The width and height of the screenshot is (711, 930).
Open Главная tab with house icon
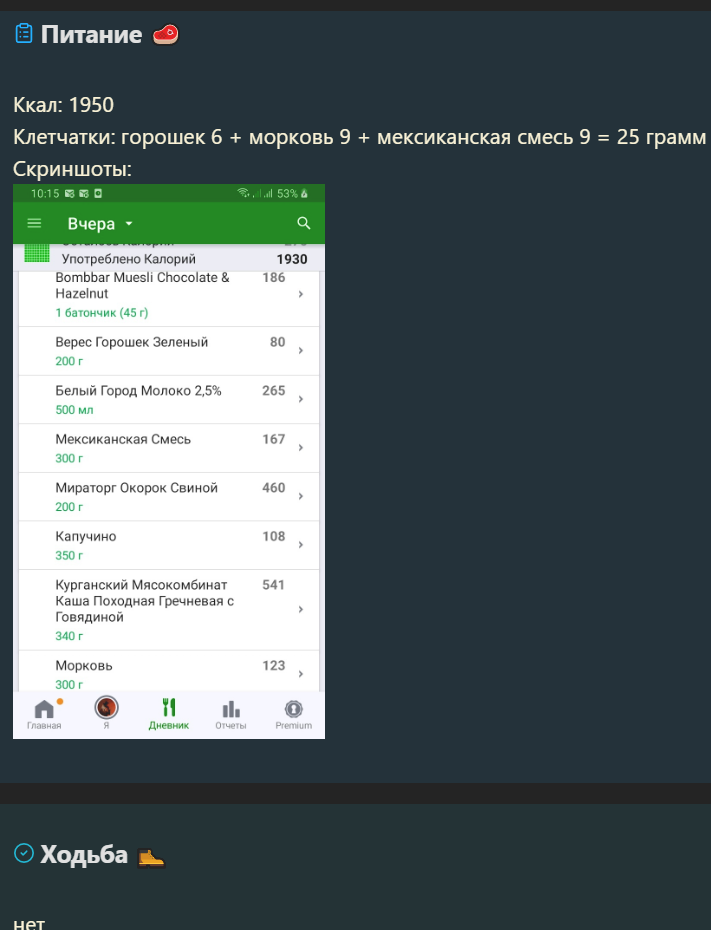(44, 714)
